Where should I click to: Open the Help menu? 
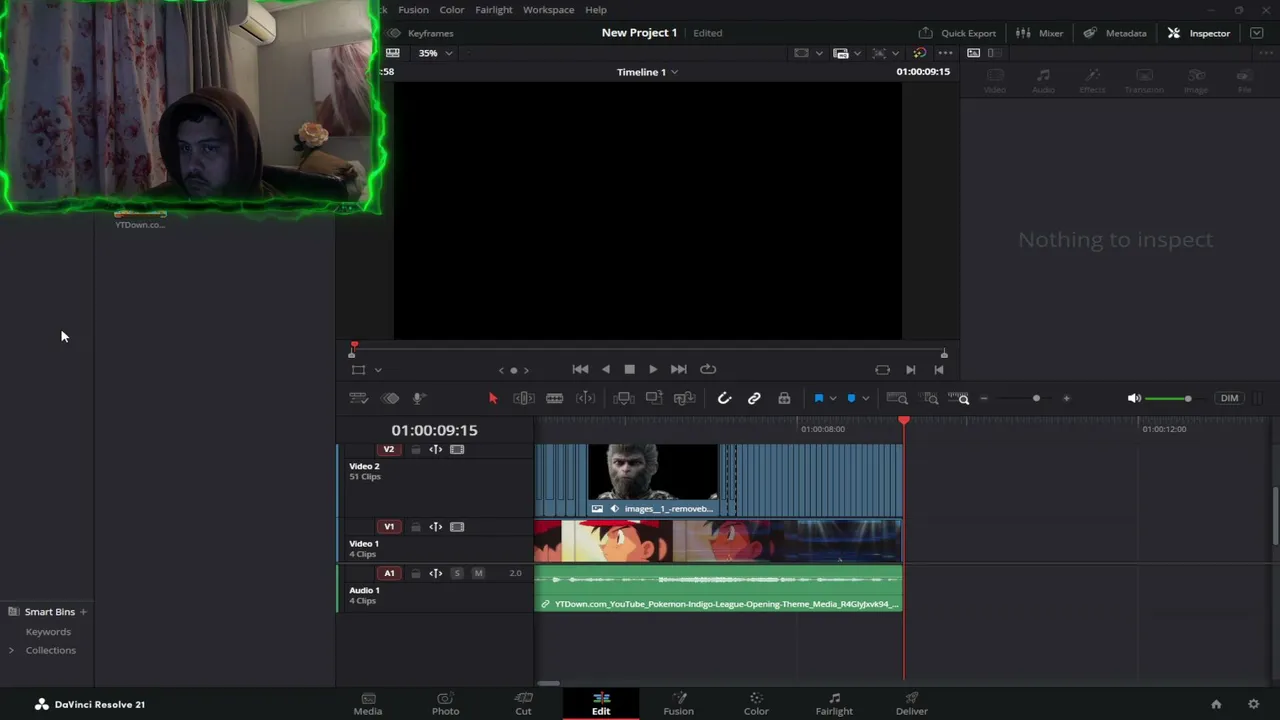596,10
